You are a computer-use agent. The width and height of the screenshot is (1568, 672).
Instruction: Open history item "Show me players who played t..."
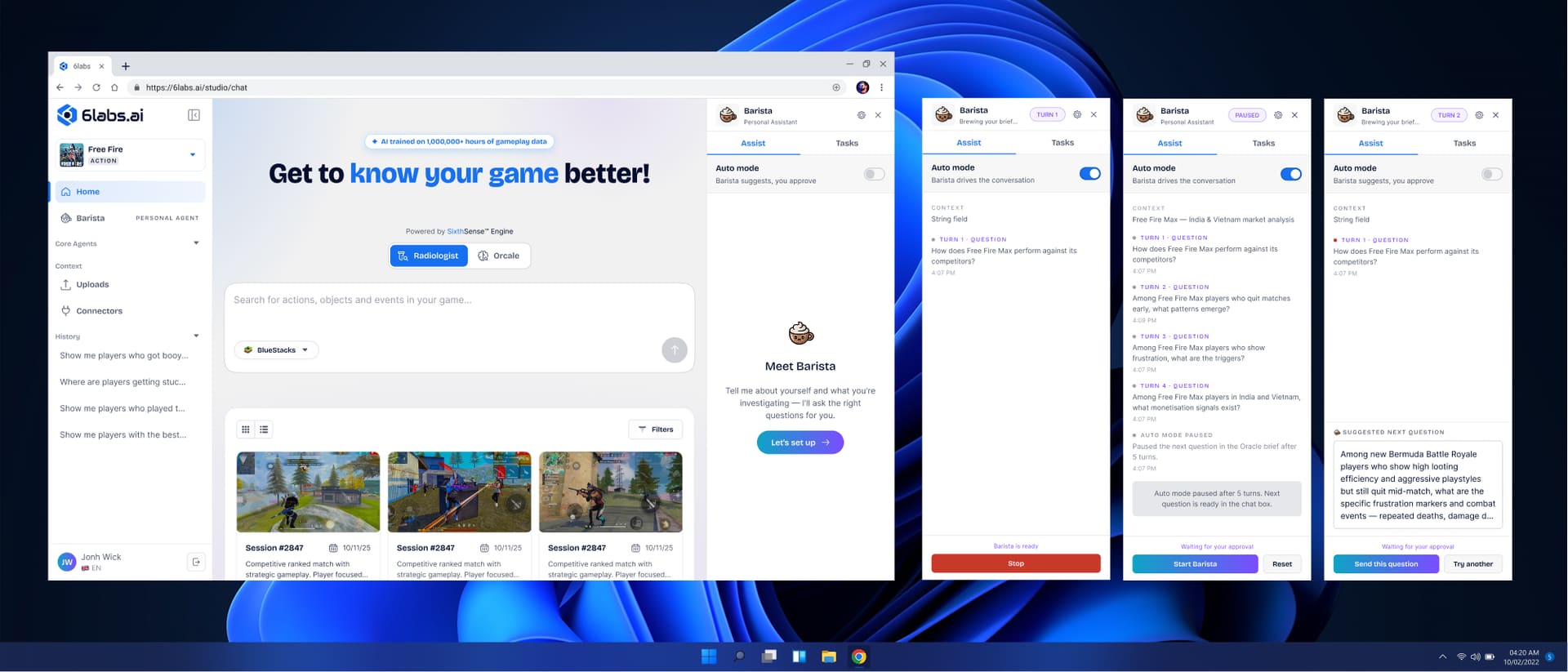coord(122,408)
